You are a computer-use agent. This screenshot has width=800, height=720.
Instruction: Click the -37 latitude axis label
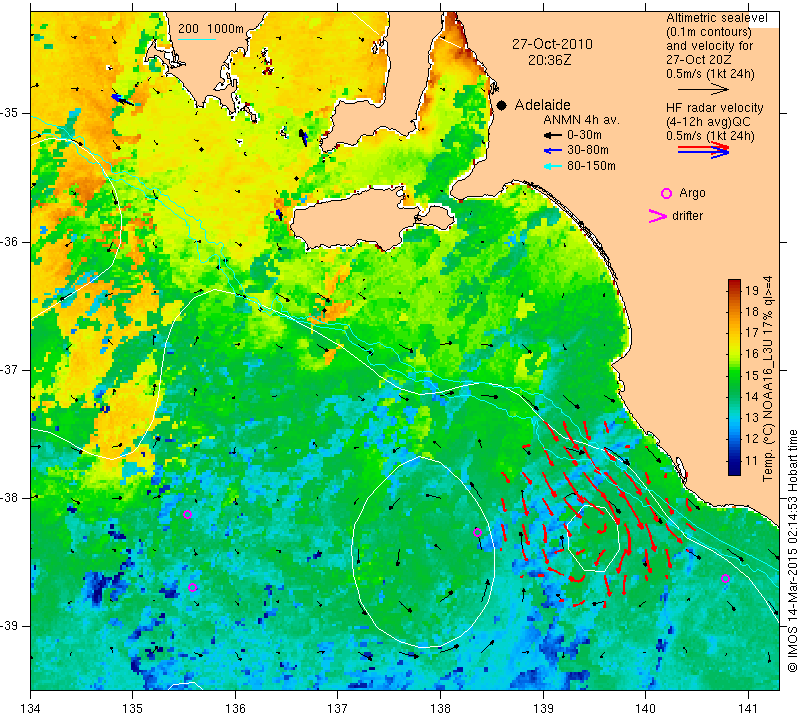(10, 369)
